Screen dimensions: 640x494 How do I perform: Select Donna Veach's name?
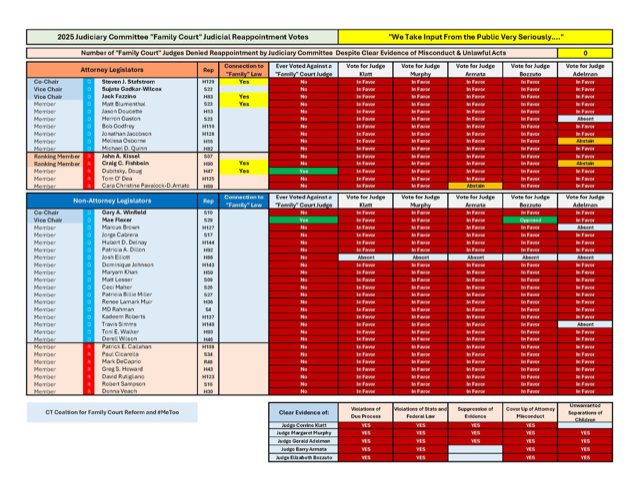[119, 391]
